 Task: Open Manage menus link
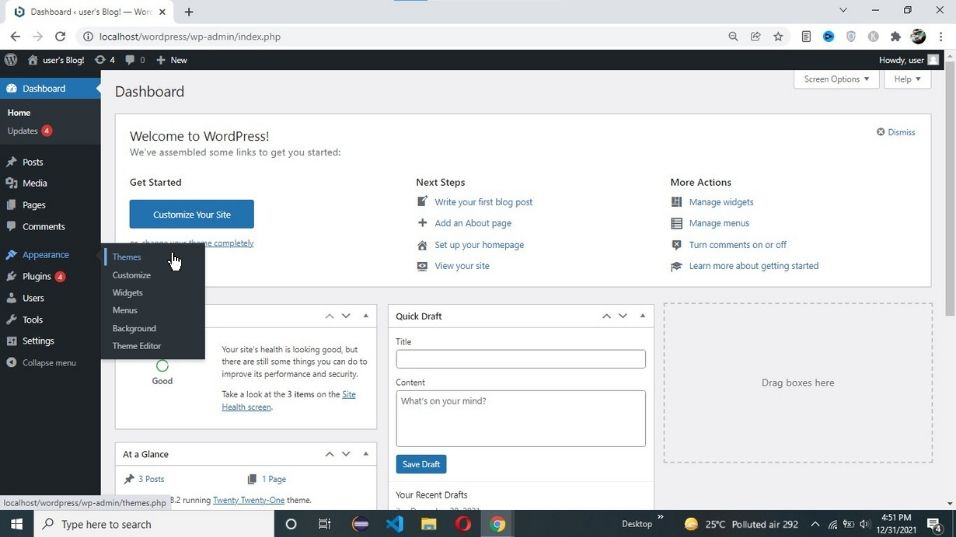(719, 223)
